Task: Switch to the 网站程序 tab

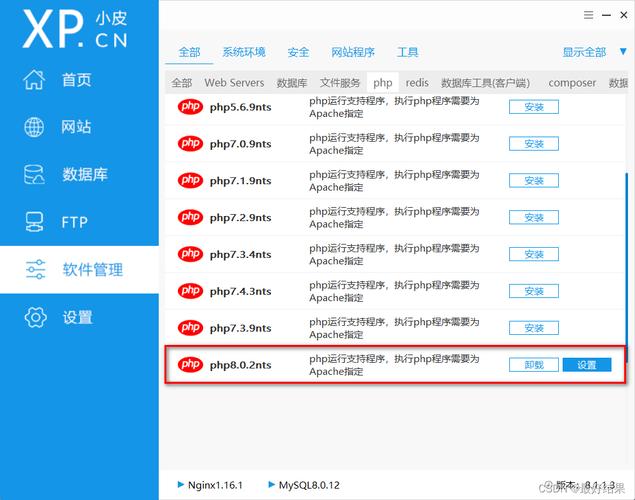Action: coord(353,52)
